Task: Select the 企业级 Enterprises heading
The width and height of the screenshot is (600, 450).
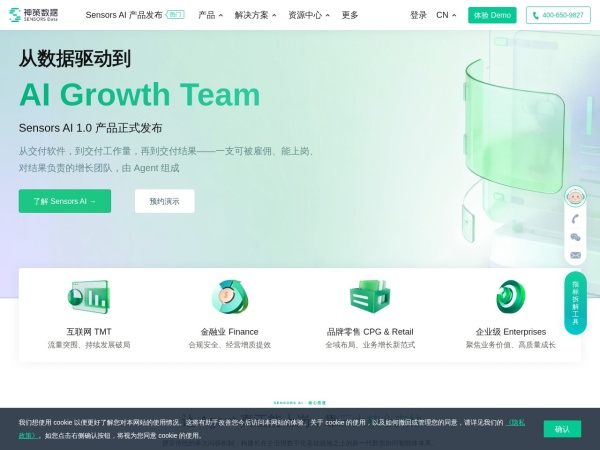Action: click(510, 332)
